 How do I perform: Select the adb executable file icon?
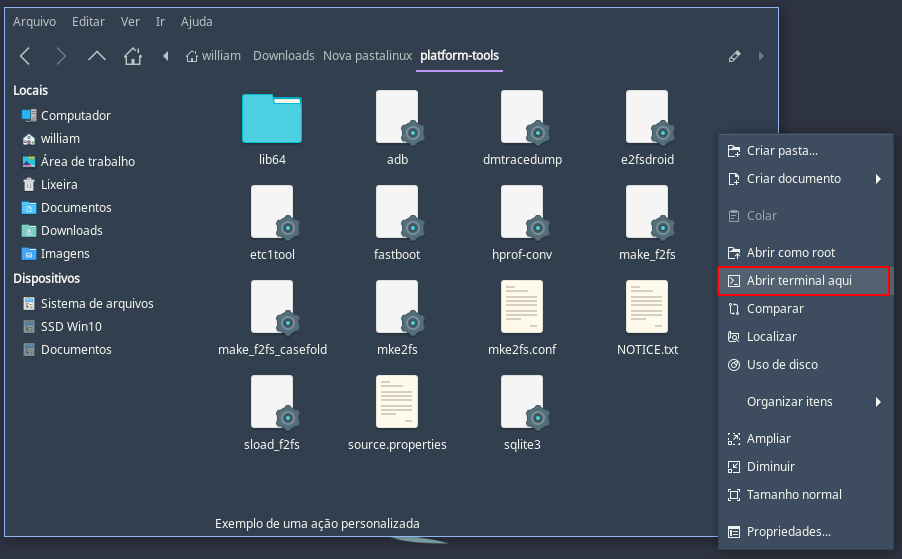pos(400,117)
